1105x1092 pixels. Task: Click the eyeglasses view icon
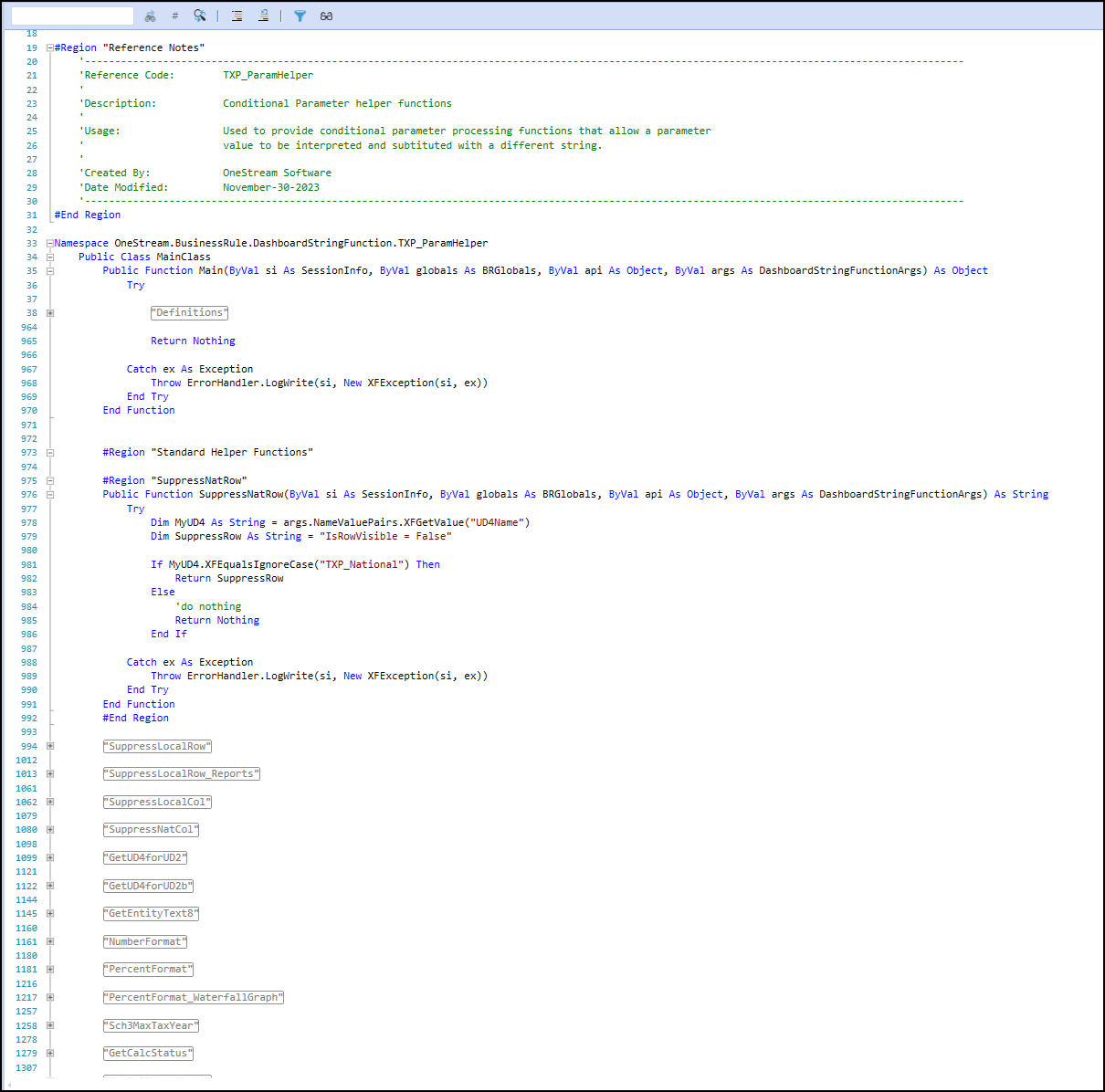click(x=326, y=15)
